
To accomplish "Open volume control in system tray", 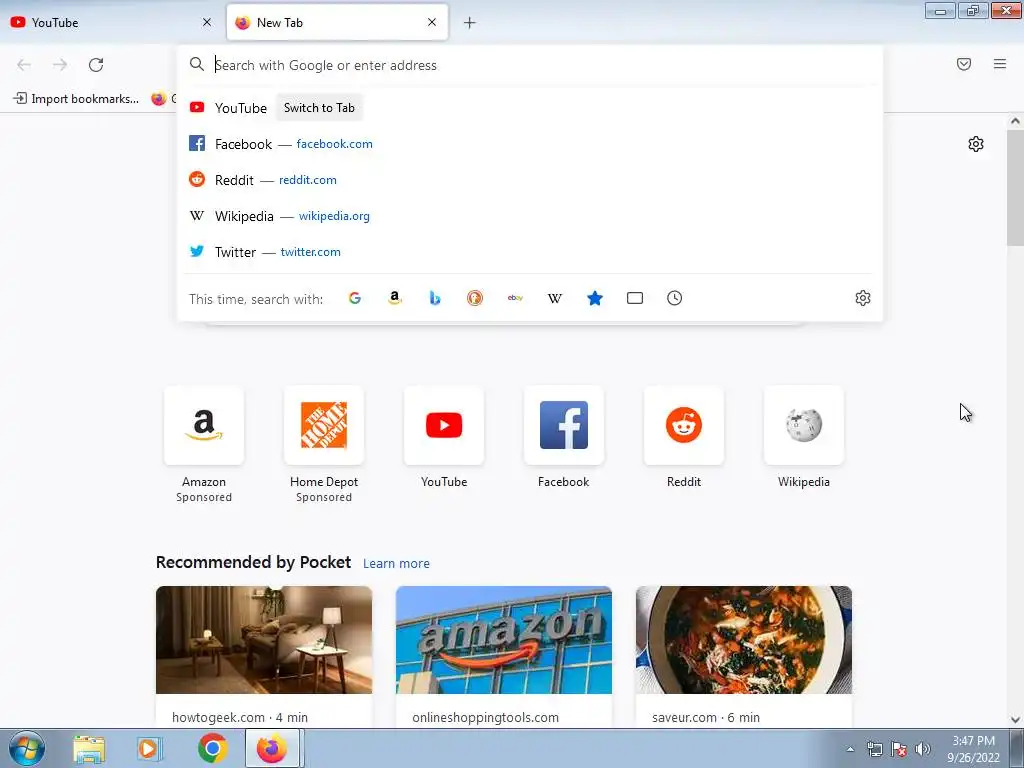I will pos(923,749).
